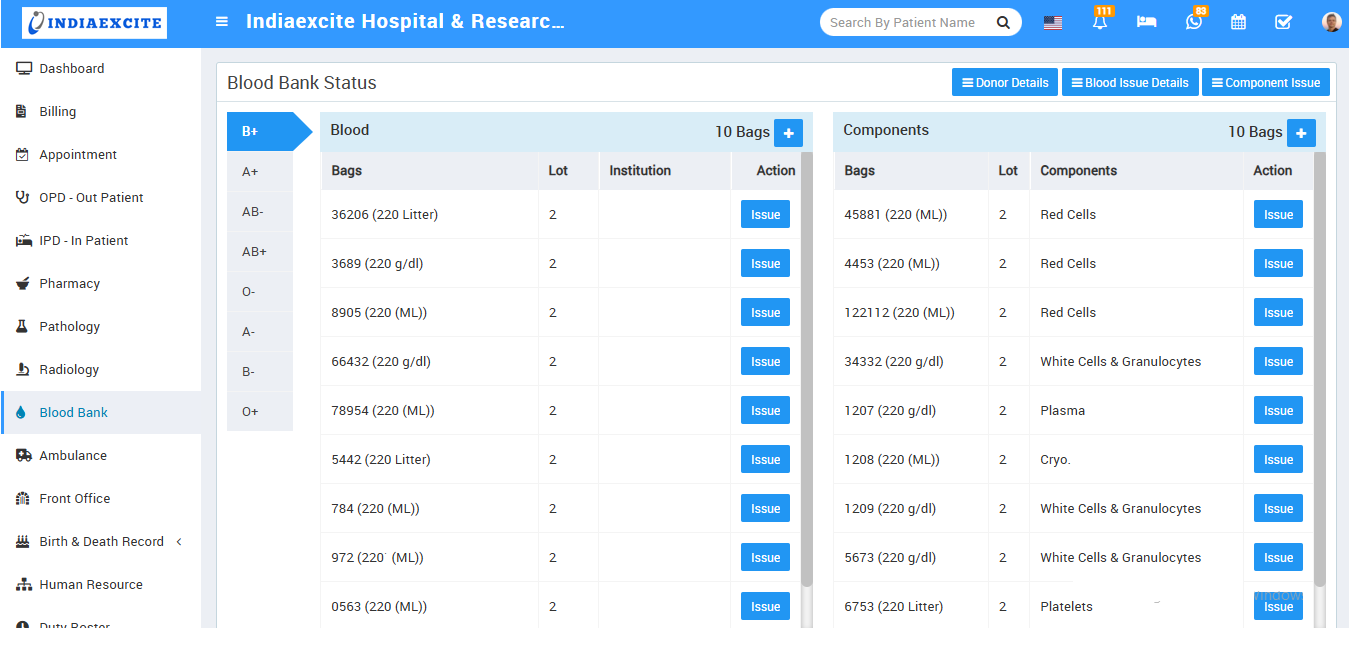This screenshot has height=654, width=1351.
Task: Open the calendar icon in header
Action: coord(1238,22)
